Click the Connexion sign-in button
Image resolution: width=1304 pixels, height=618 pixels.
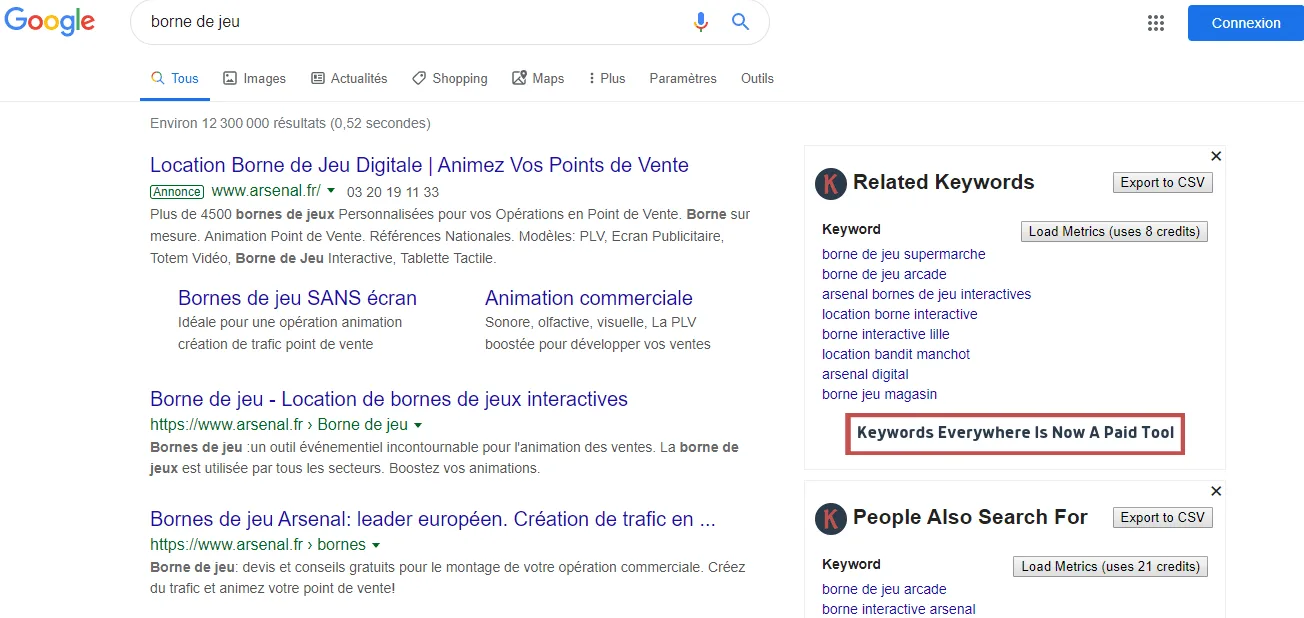click(1245, 23)
